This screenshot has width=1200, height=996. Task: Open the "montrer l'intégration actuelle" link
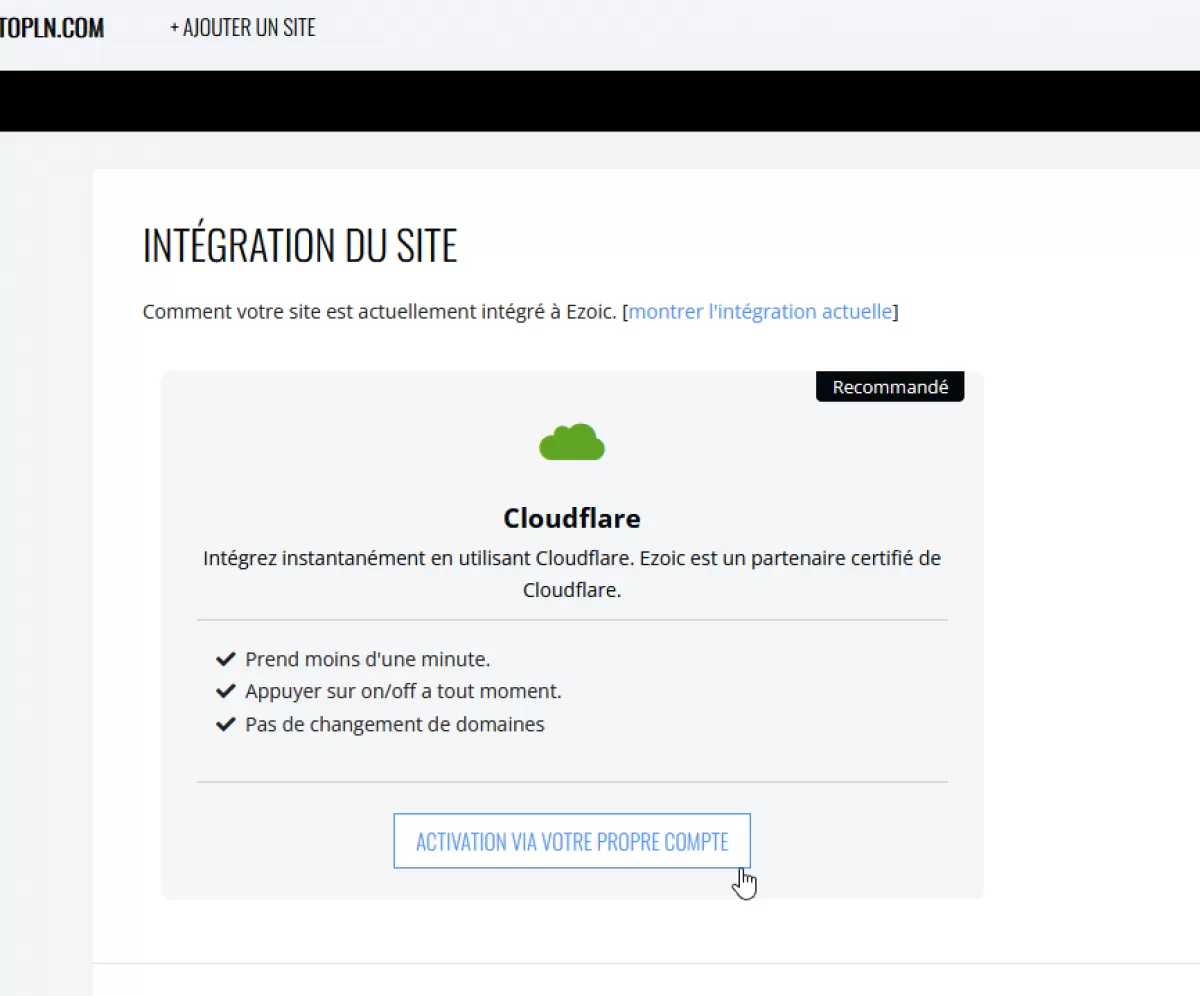(x=760, y=311)
